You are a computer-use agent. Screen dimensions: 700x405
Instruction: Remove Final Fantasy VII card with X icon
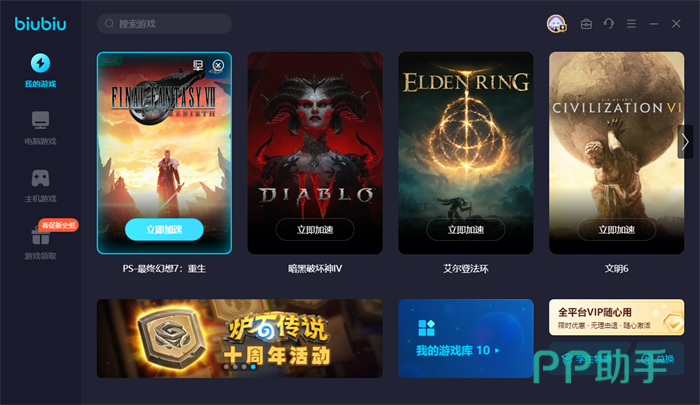[218, 66]
